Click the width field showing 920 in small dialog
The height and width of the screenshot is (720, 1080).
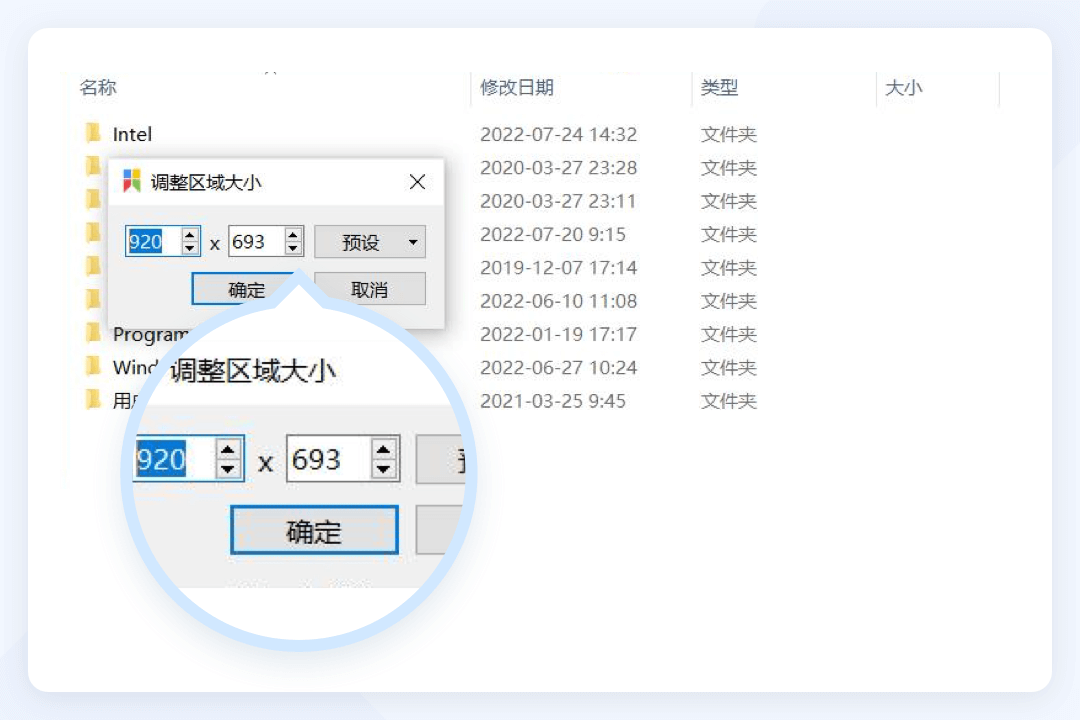click(x=152, y=242)
